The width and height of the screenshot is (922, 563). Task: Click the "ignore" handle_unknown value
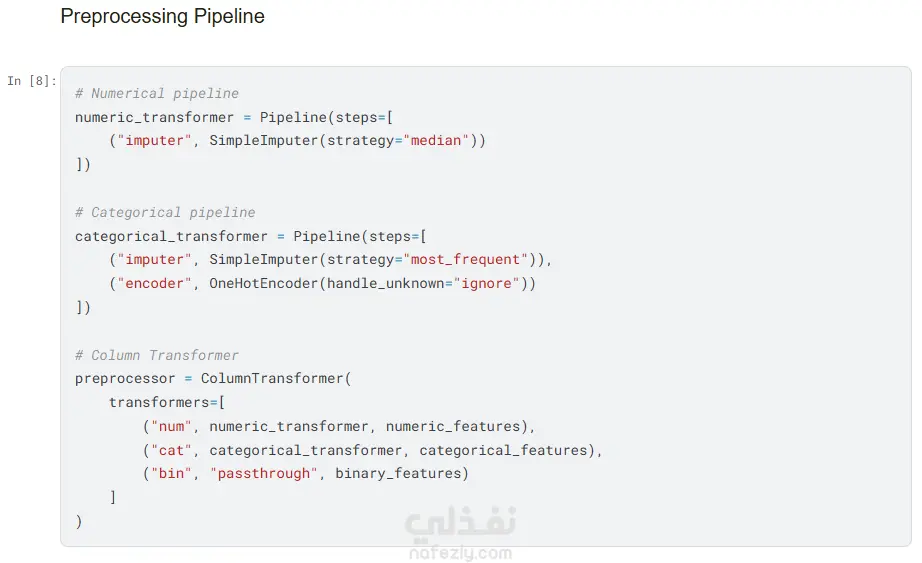click(490, 284)
